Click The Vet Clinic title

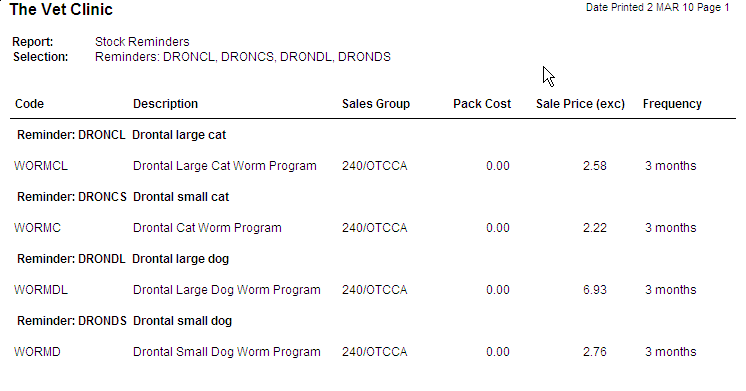click(x=61, y=10)
